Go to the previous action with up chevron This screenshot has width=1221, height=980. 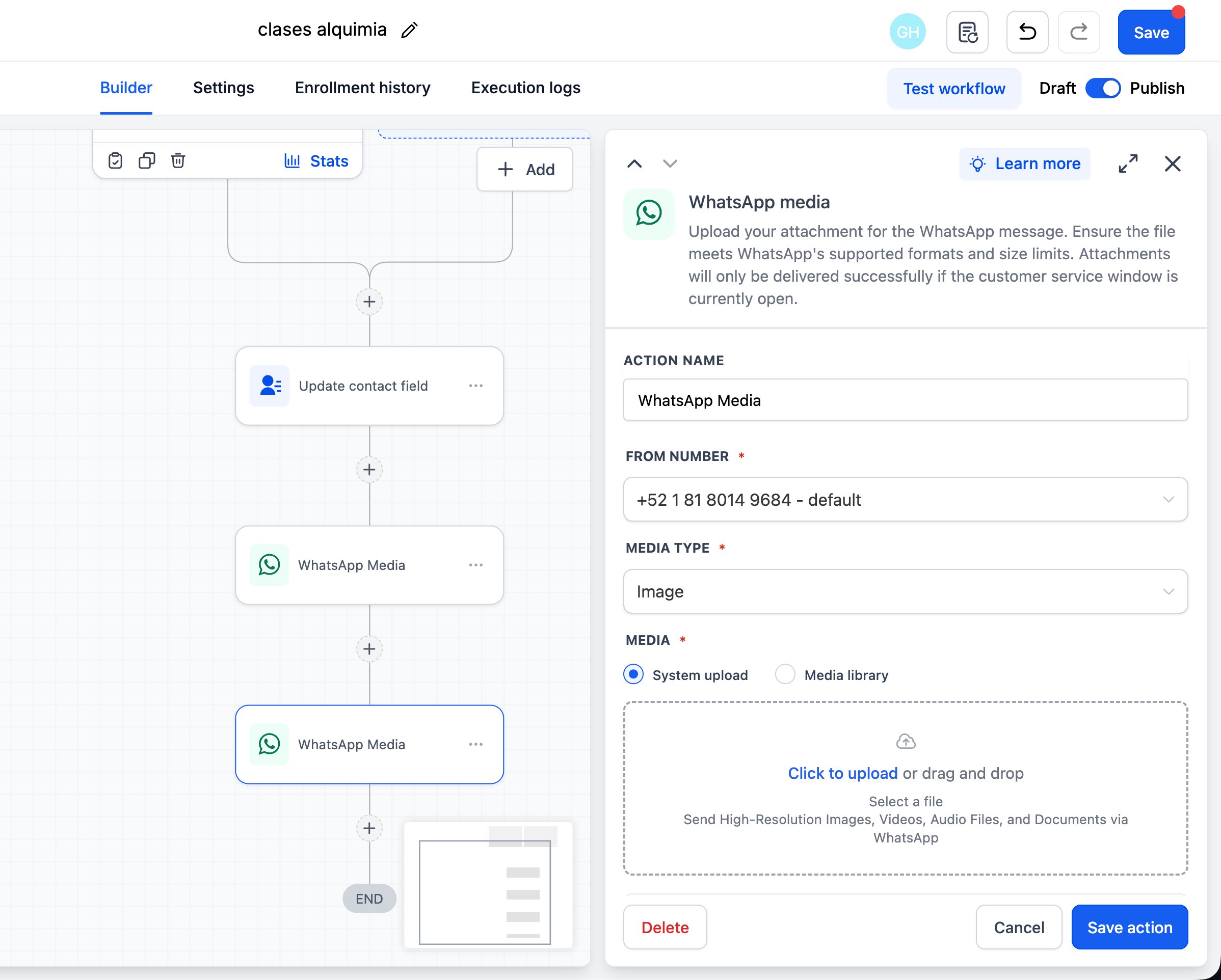(634, 164)
